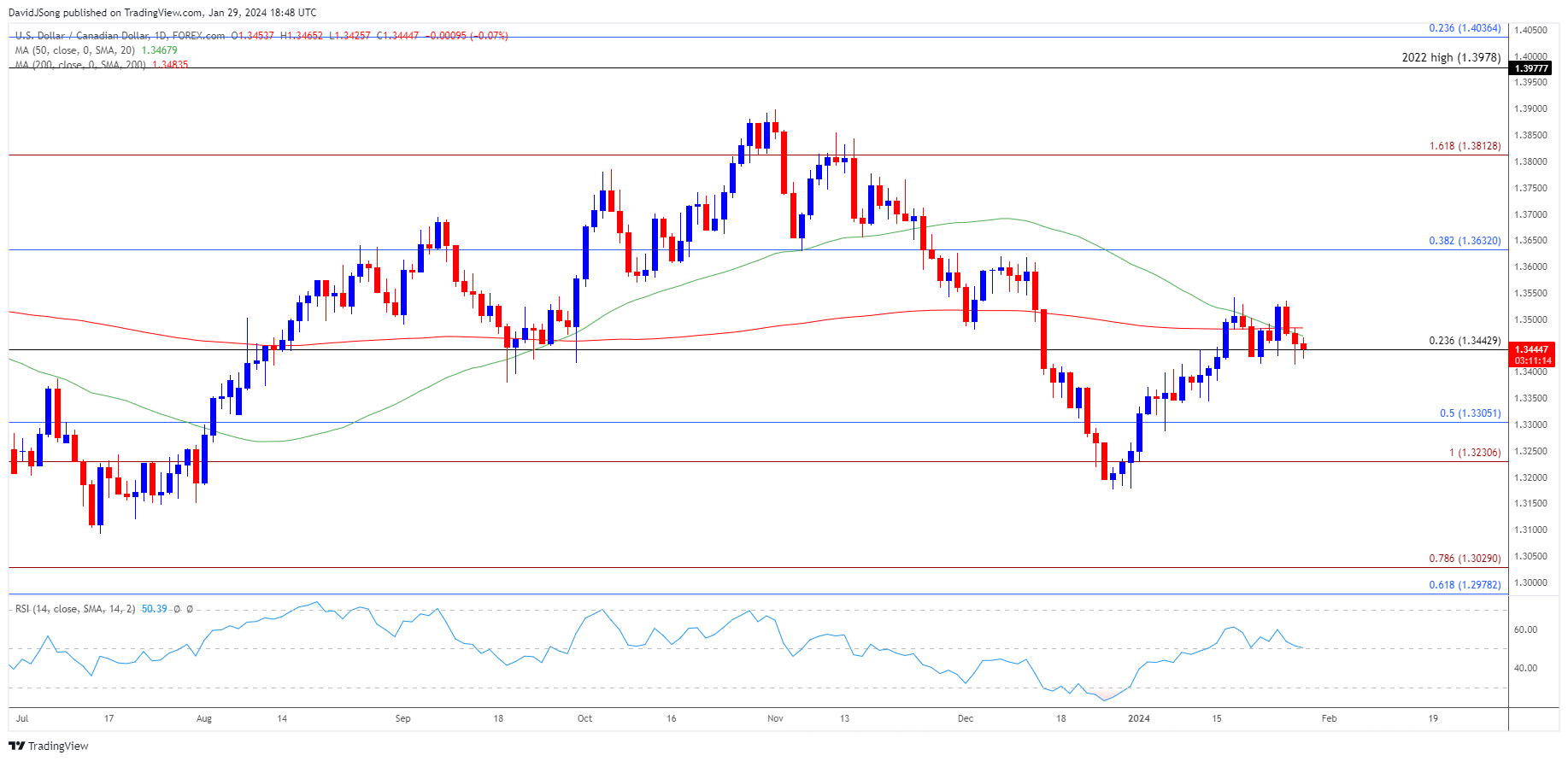The height and width of the screenshot is (761, 1568).
Task: Click the '0.618 (1.29782)' Fibonacci label
Action: [1465, 585]
